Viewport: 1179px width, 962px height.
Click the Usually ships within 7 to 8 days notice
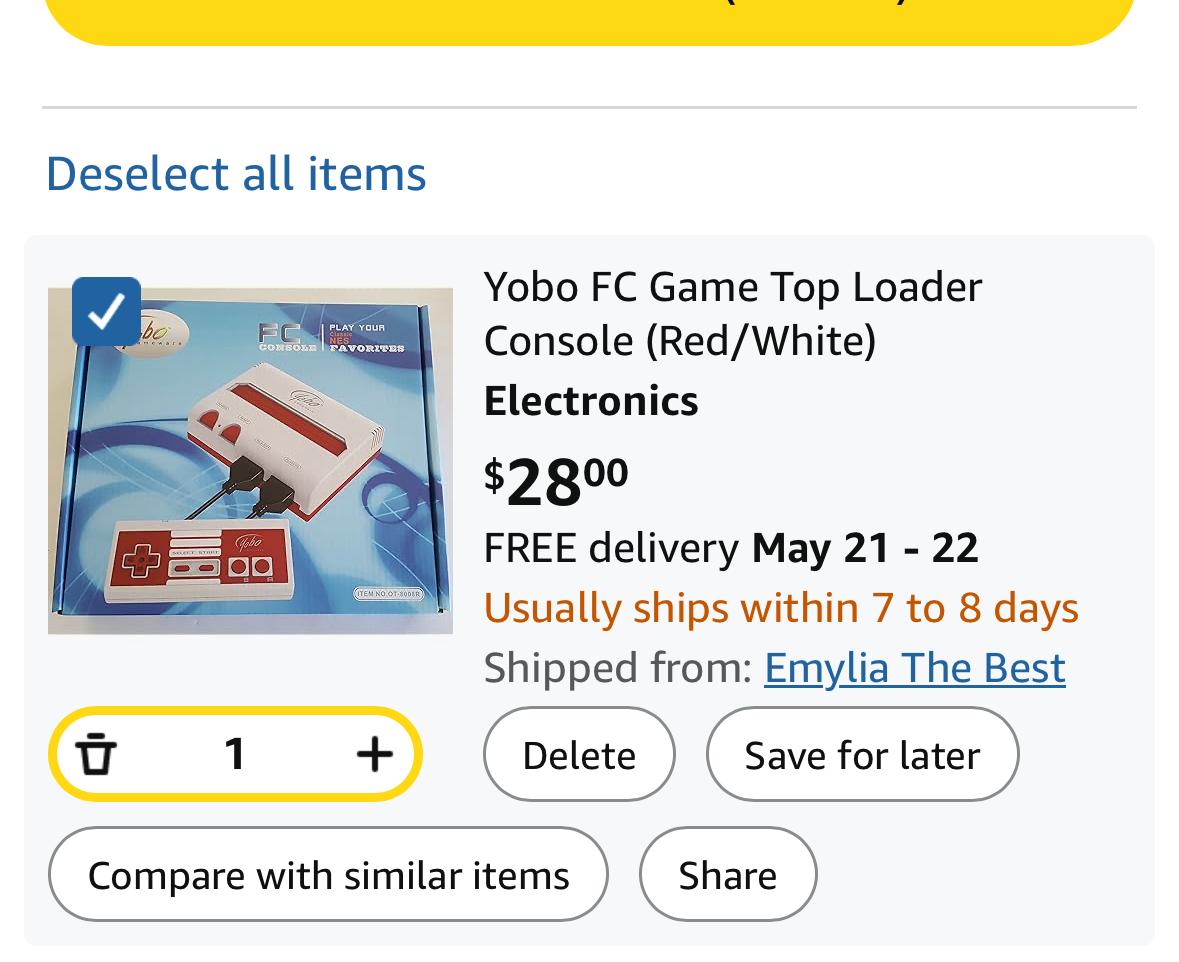click(781, 608)
